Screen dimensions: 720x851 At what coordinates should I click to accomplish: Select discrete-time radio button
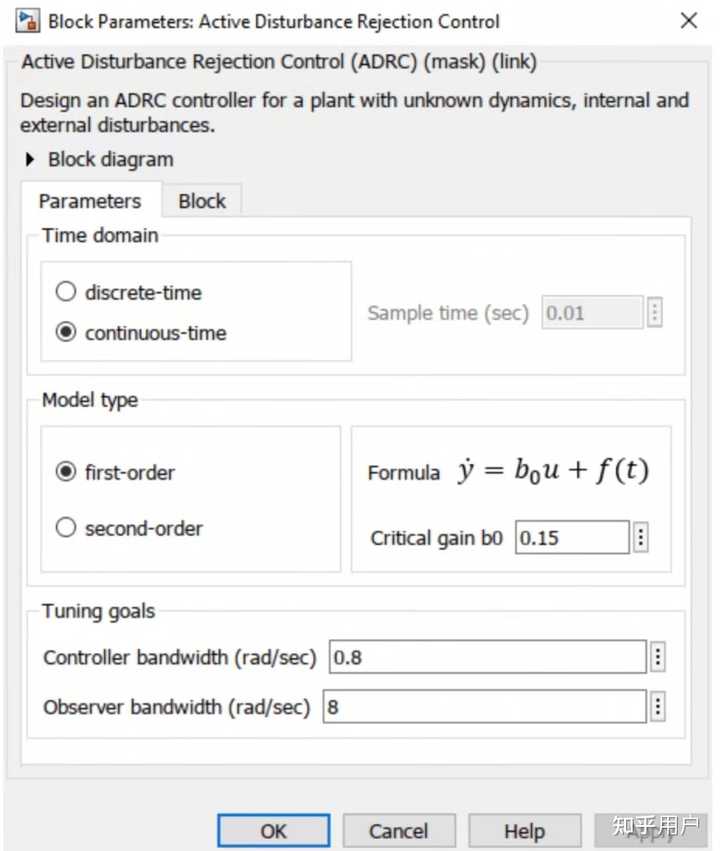[x=66, y=293]
